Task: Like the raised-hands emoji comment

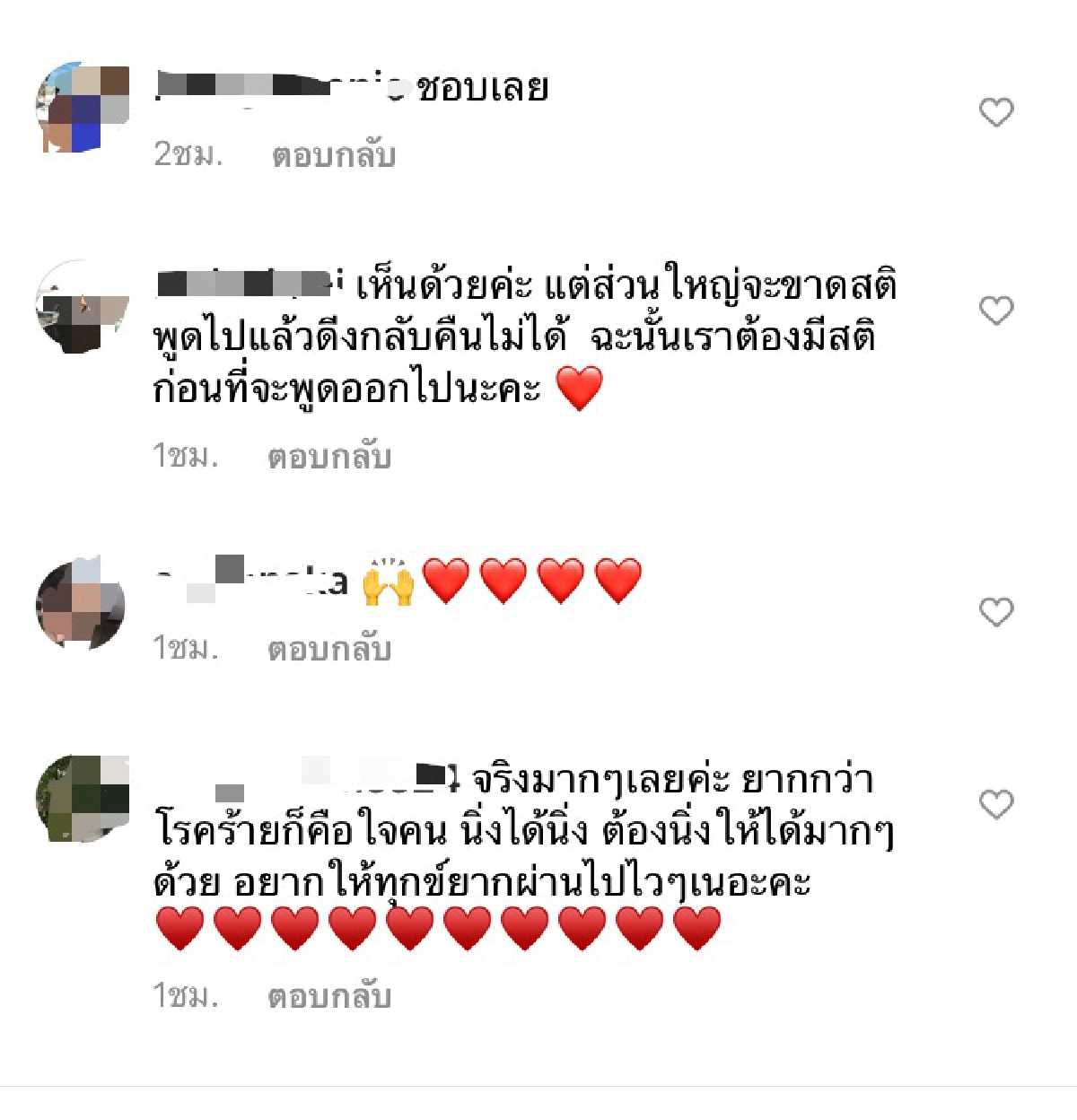Action: (995, 612)
